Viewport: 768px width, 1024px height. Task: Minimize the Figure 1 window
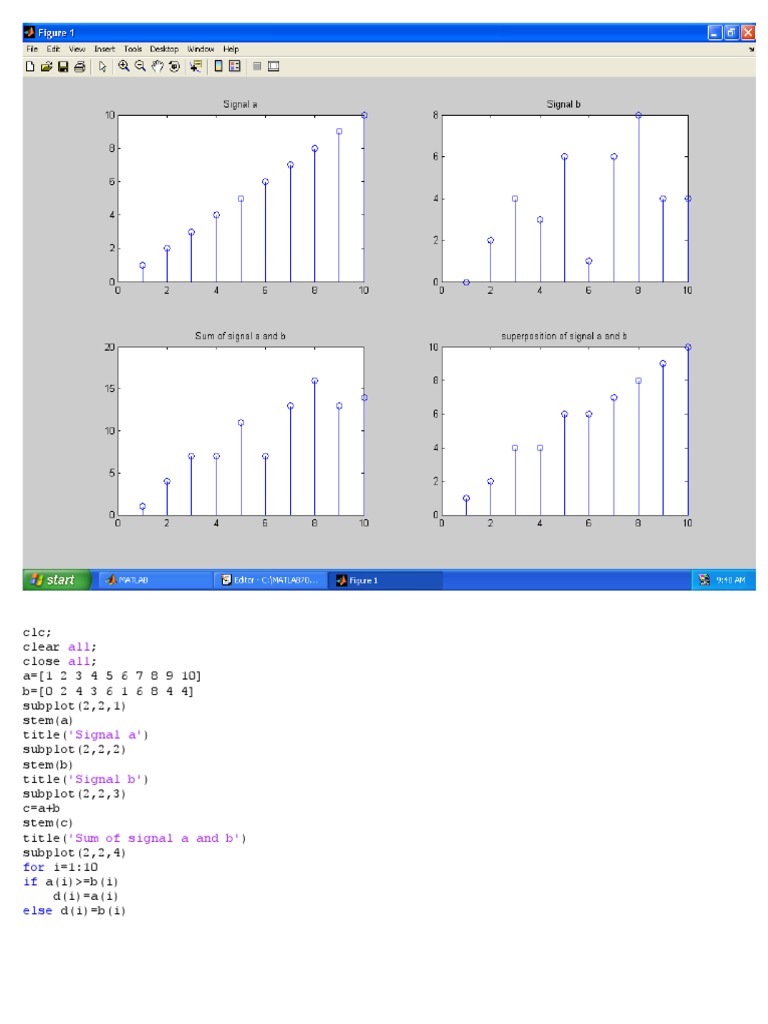(715, 33)
